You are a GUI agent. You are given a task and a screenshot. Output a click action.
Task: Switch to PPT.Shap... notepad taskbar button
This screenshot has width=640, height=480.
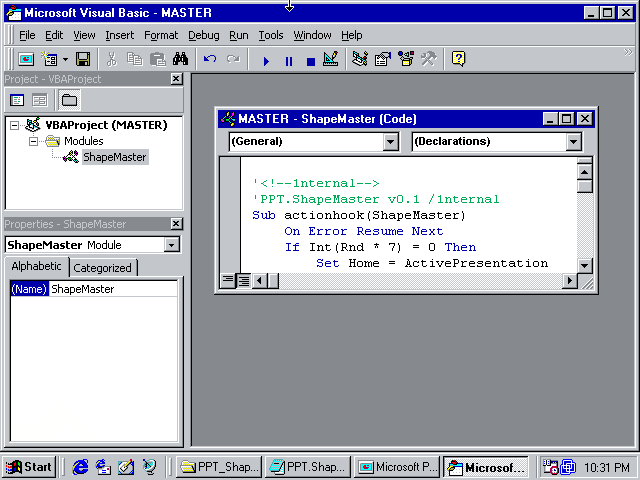tap(308, 467)
